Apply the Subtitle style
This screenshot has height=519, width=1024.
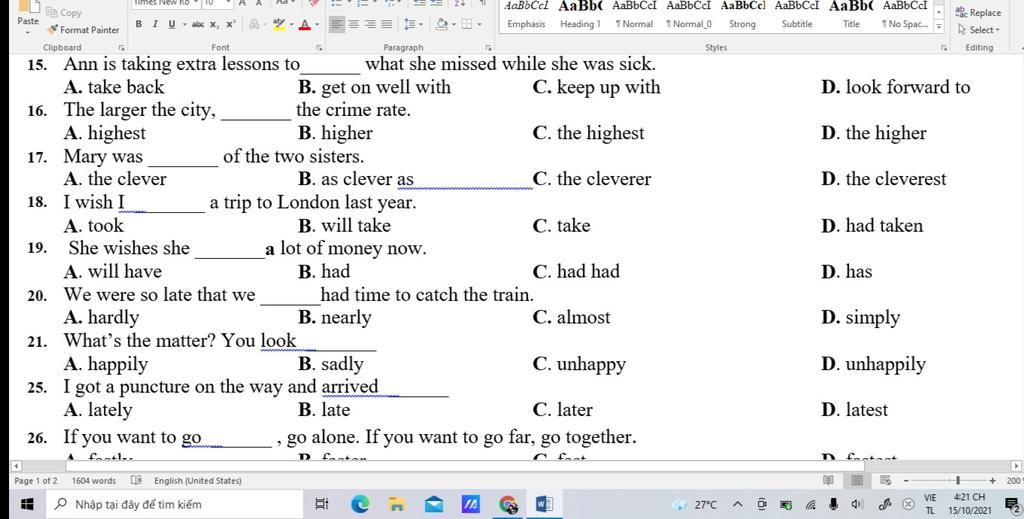point(797,16)
